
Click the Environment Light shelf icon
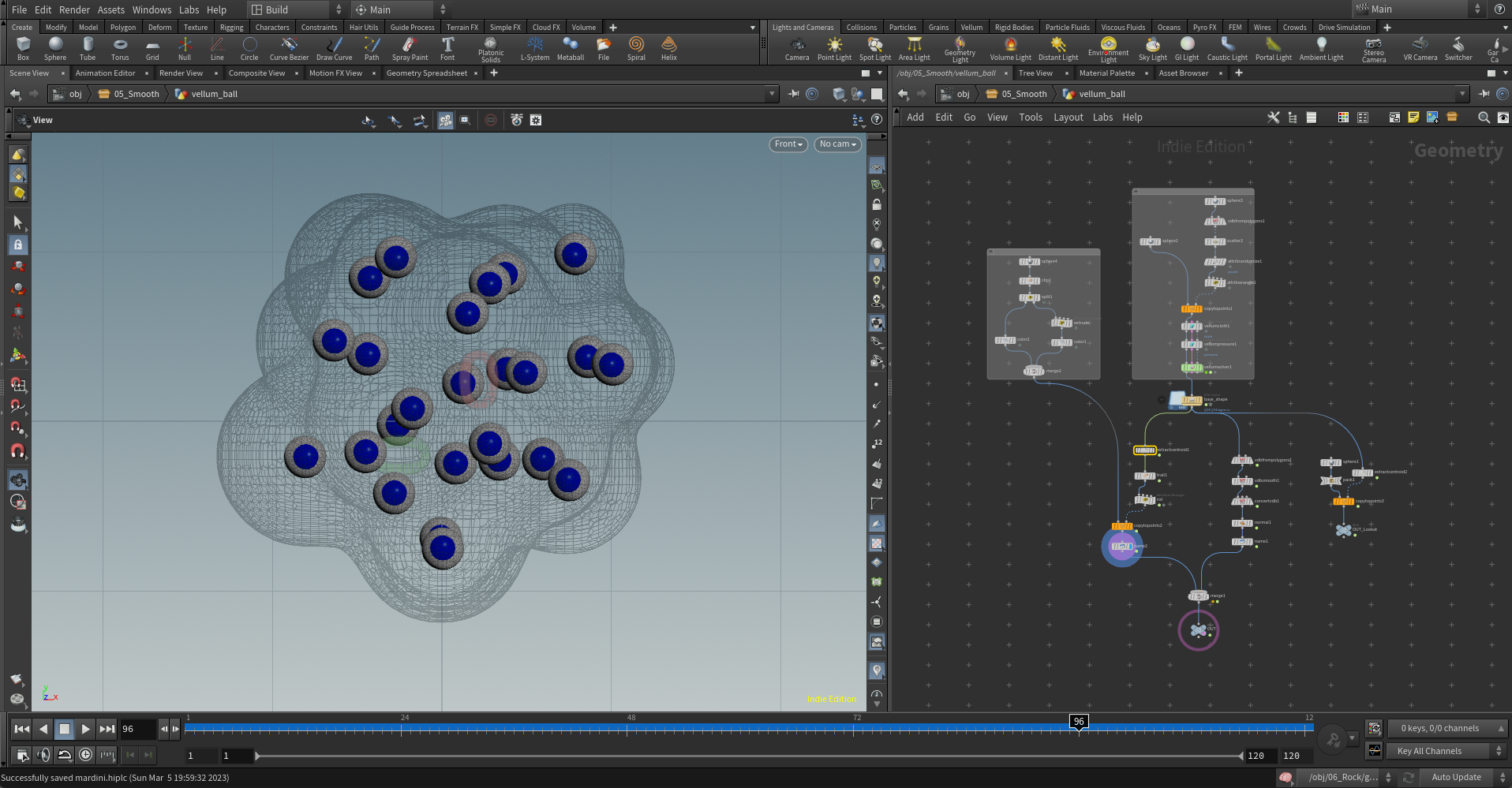click(1108, 48)
